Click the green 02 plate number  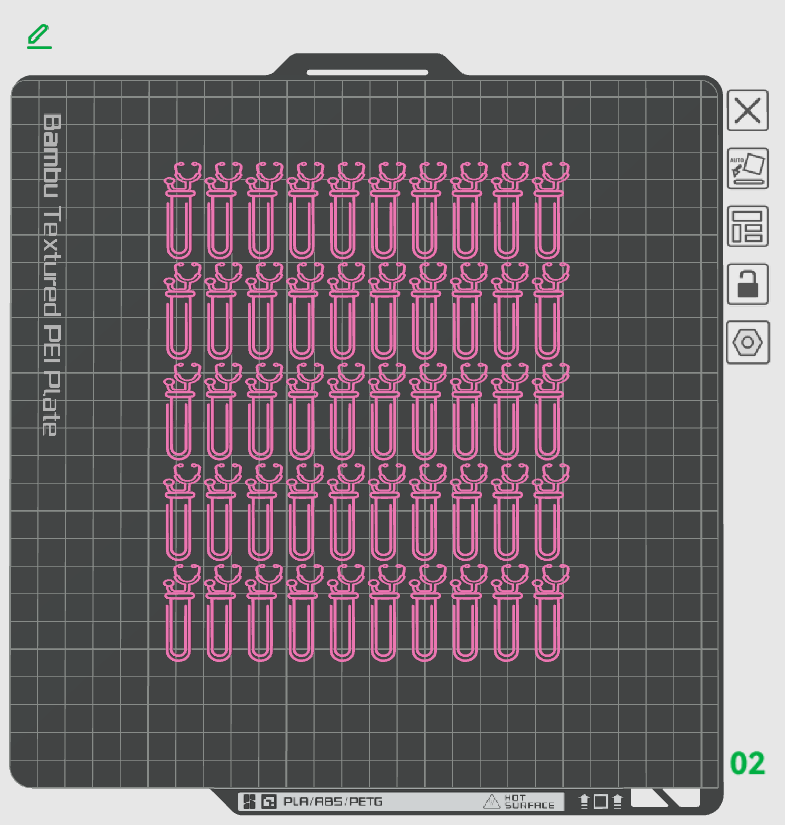point(747,763)
